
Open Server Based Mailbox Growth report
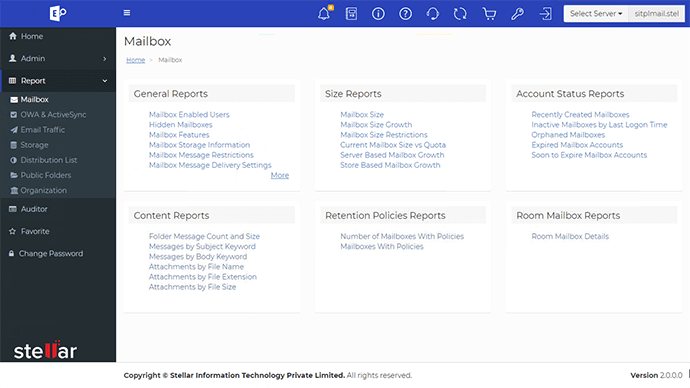point(392,155)
